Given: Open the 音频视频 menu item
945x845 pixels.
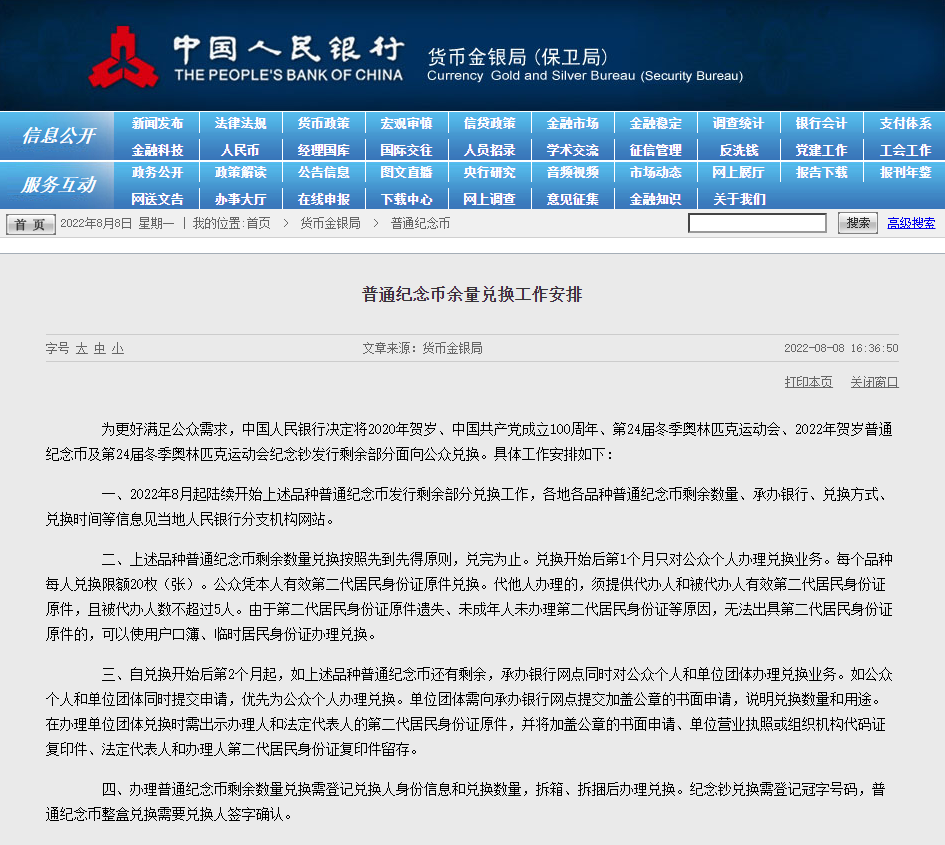Looking at the screenshot, I should 573,172.
